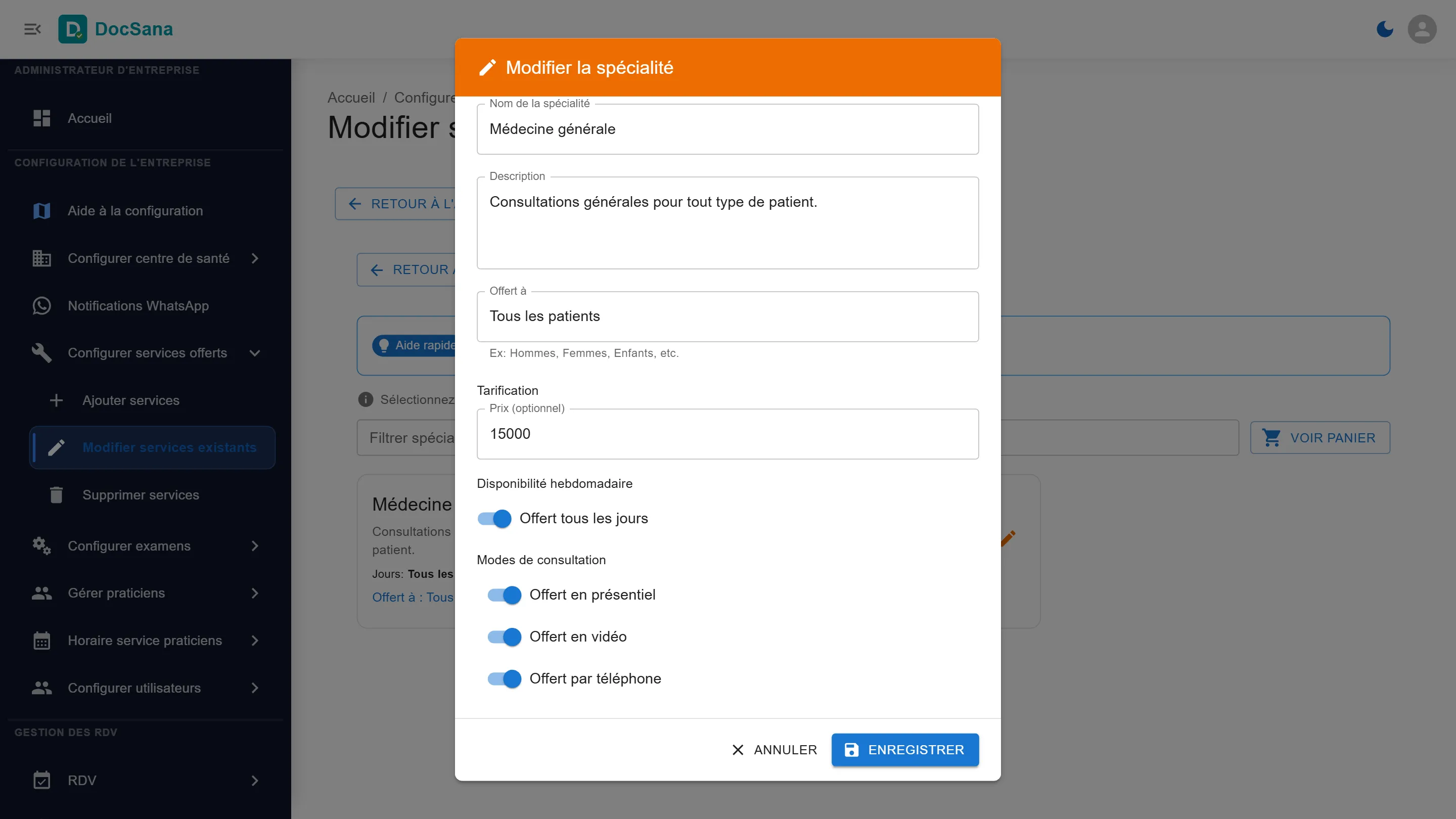Open Notifications WhatsApp menu item

pos(146,306)
